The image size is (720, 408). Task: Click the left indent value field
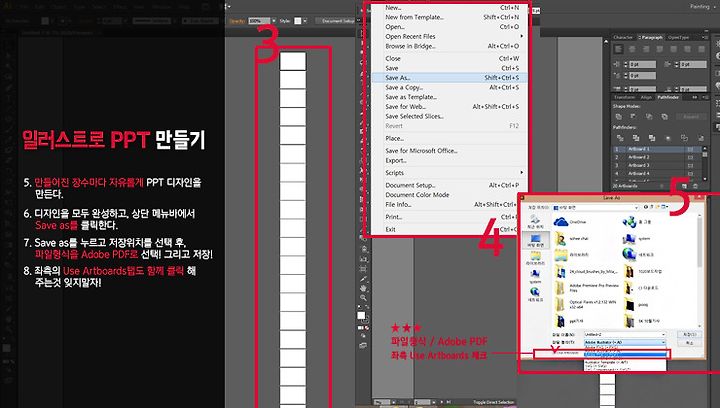[642, 64]
